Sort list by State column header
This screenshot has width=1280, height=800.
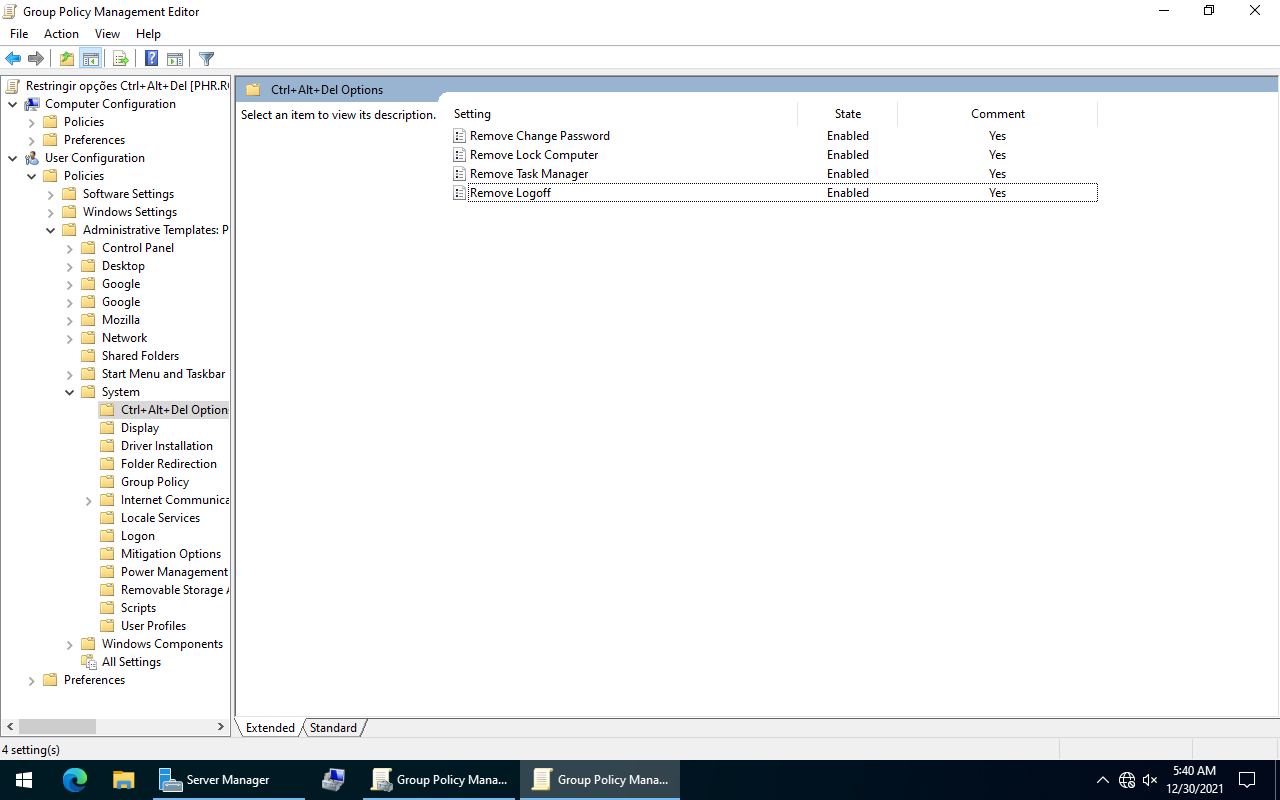(x=847, y=114)
